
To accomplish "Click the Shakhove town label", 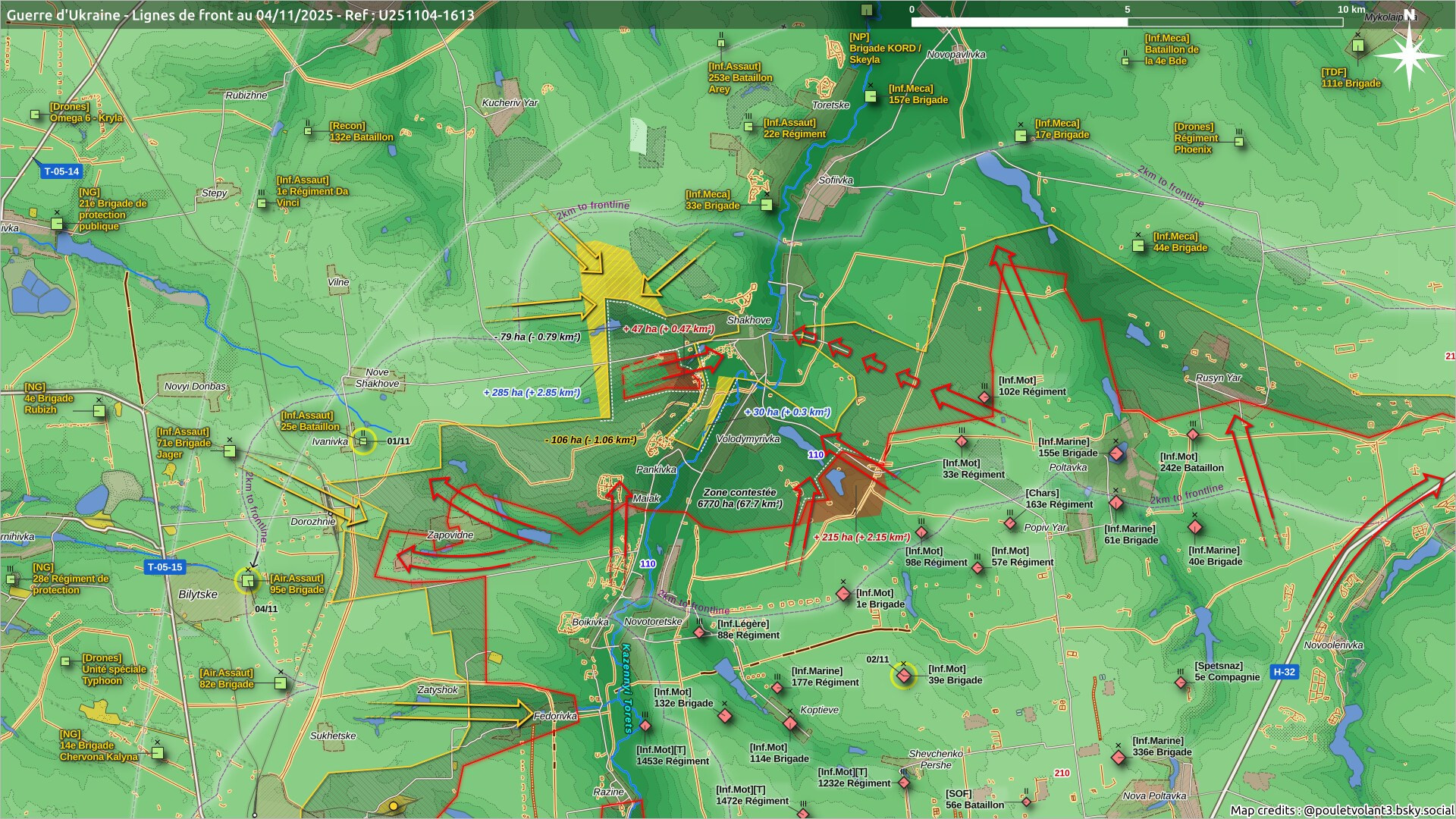I will [748, 320].
